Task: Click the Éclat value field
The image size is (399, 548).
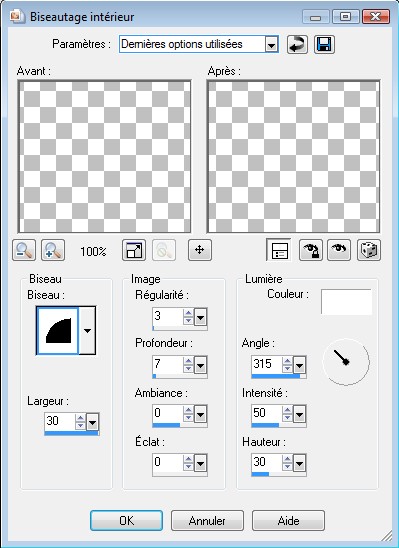Action: tap(168, 463)
